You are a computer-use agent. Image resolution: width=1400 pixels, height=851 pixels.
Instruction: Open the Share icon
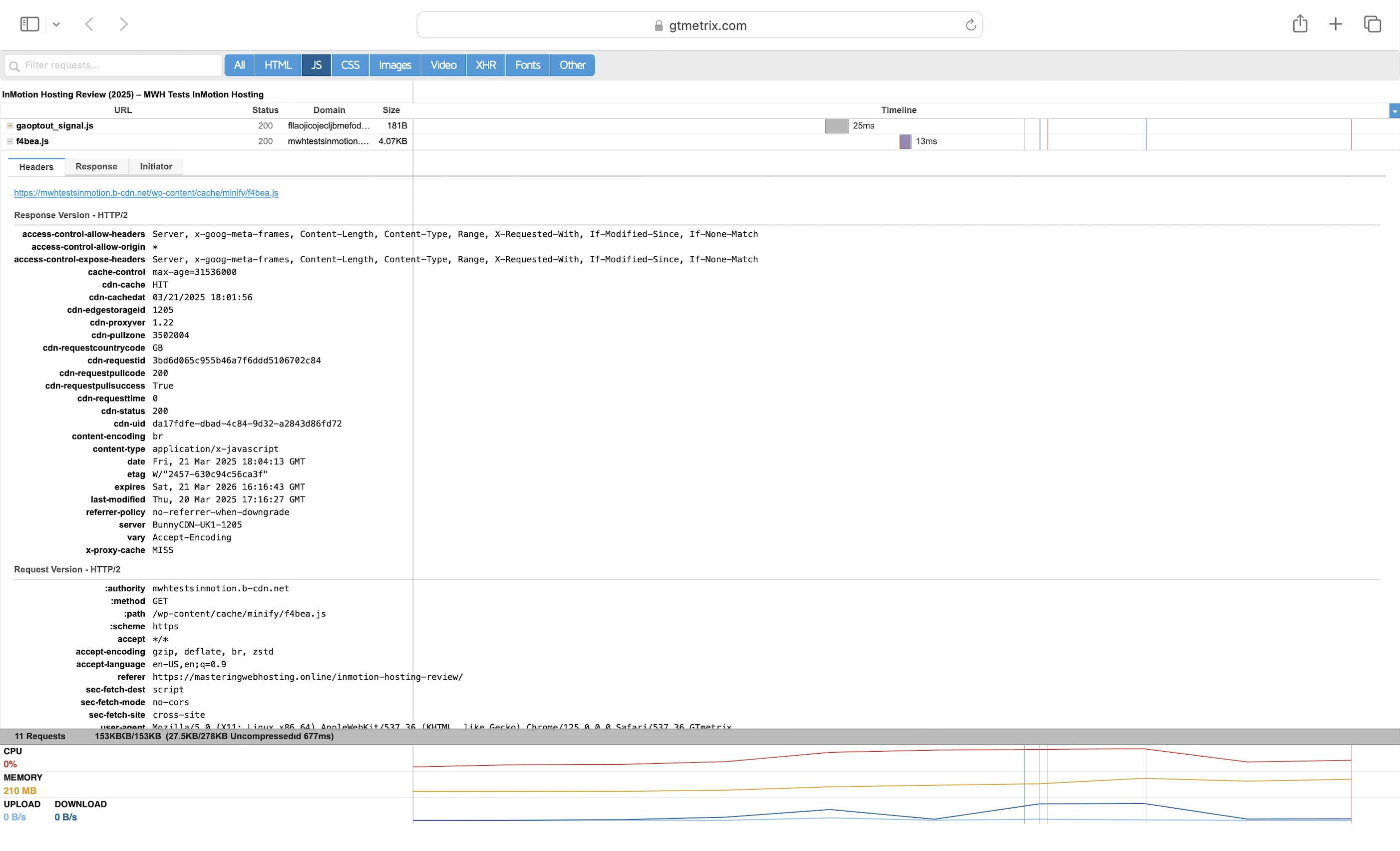[x=1300, y=24]
